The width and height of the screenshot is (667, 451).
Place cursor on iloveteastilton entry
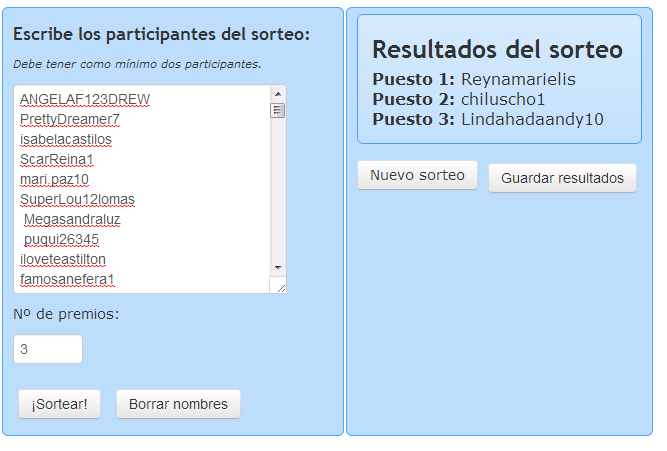(63, 259)
